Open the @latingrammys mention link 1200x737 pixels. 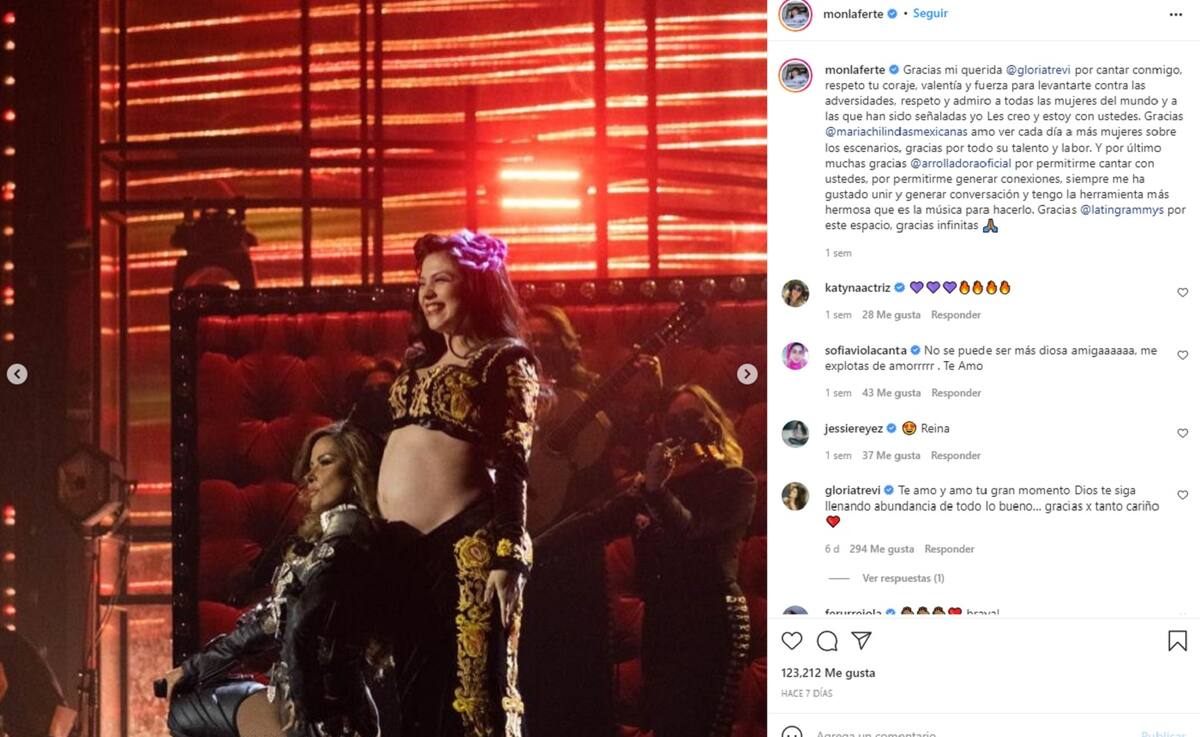coord(1122,210)
